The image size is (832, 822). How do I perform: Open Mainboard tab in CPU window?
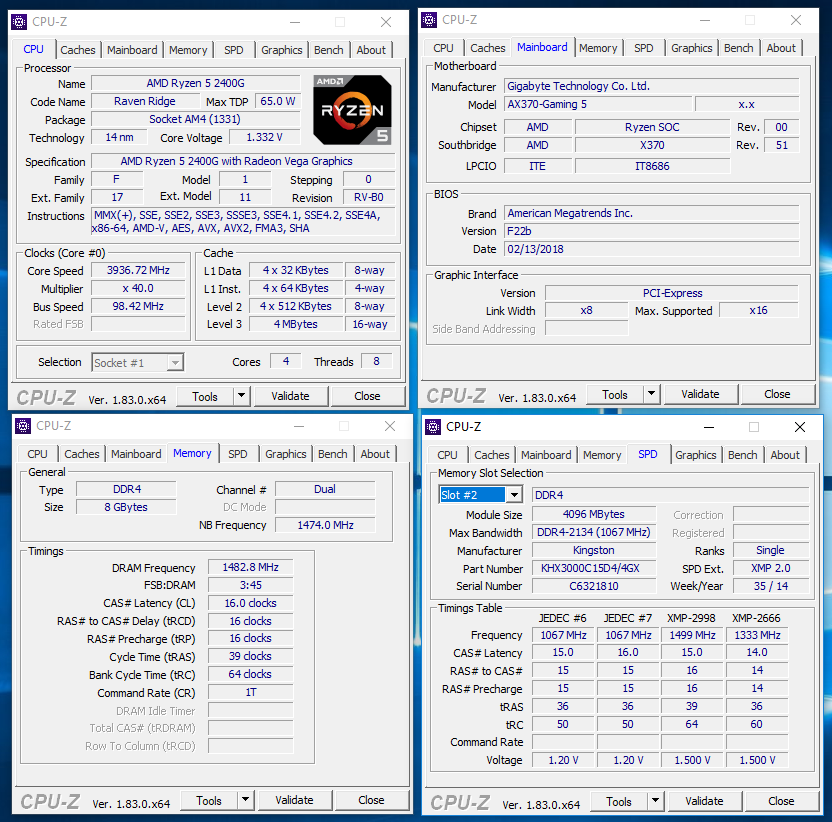[x=132, y=50]
